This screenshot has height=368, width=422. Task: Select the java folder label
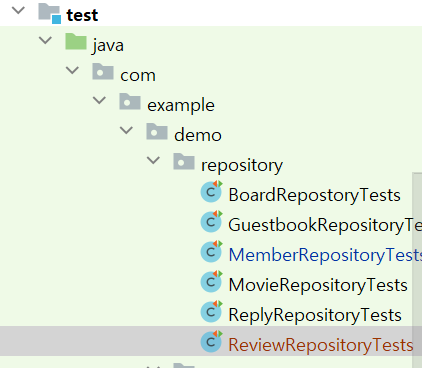(108, 45)
